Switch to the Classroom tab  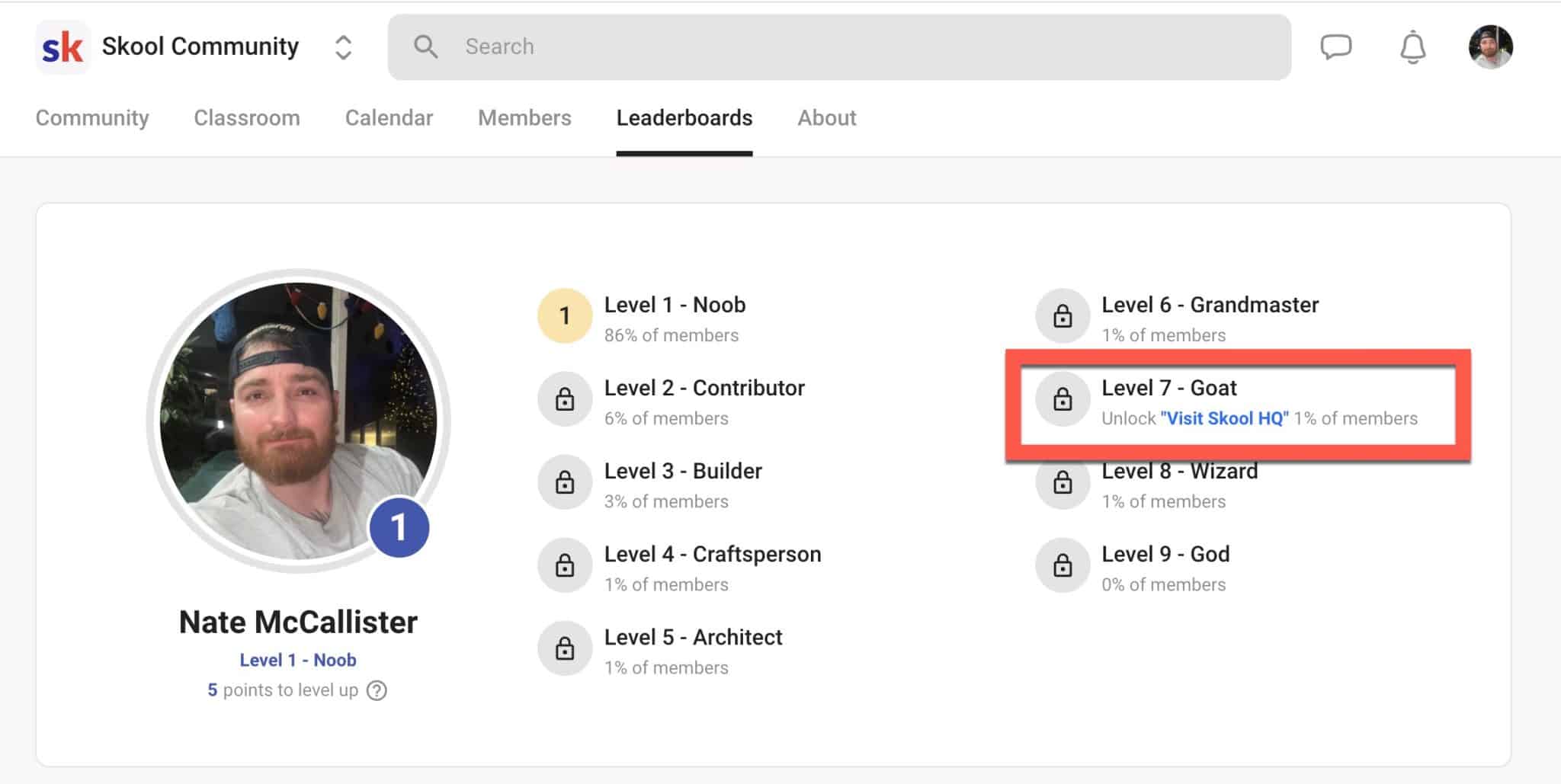[247, 118]
